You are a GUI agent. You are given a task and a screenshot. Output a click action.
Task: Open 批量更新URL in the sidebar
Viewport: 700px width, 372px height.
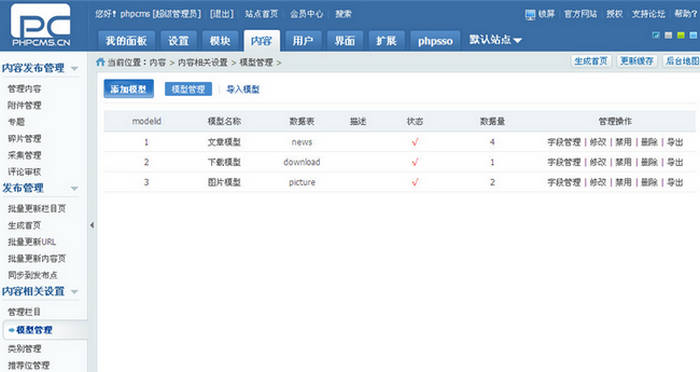(x=32, y=242)
